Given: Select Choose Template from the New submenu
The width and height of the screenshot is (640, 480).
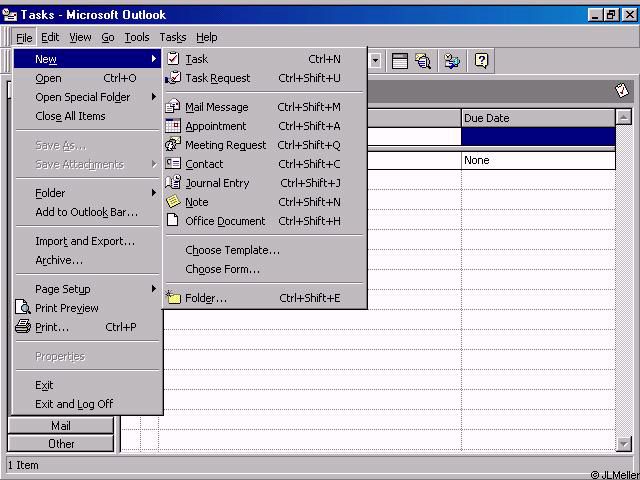Looking at the screenshot, I should [x=232, y=250].
